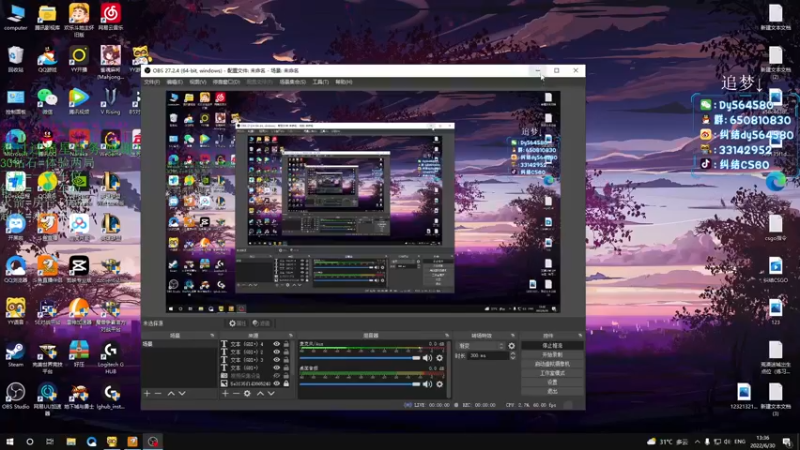Screen dimensions: 800x450
Task: Open Recycle Bin 回收站 desktop icon
Action: click(15, 59)
